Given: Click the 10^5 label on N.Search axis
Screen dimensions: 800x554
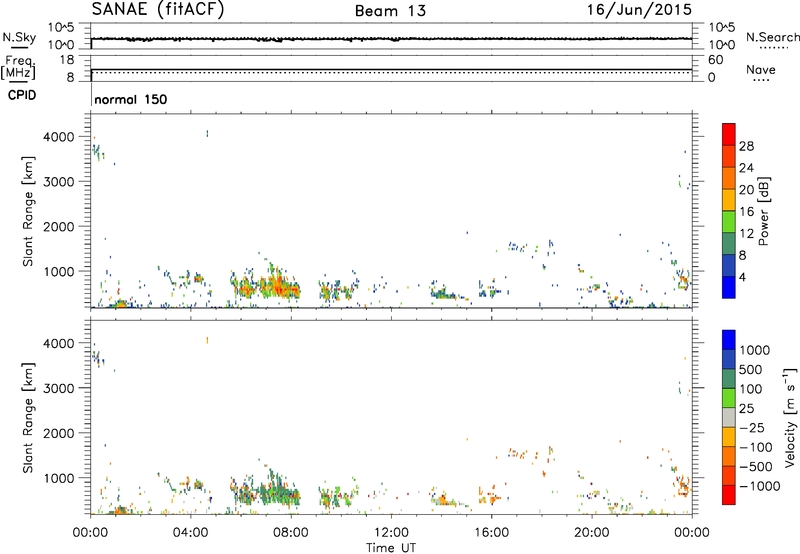Looking at the screenshot, I should (721, 27).
